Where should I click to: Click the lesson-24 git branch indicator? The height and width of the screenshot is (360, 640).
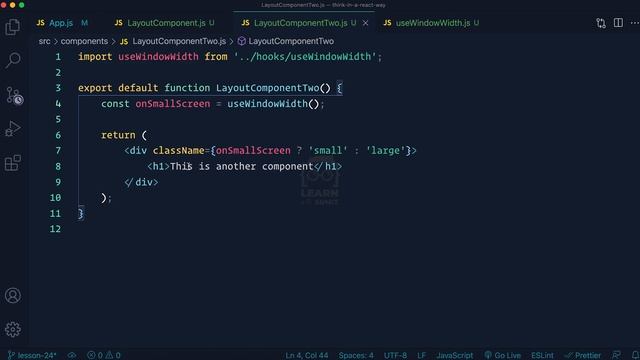point(32,355)
